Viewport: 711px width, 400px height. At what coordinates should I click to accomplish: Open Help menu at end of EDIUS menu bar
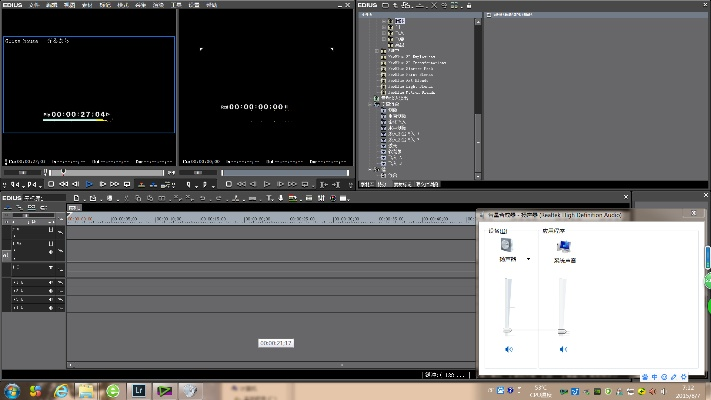pyautogui.click(x=211, y=5)
